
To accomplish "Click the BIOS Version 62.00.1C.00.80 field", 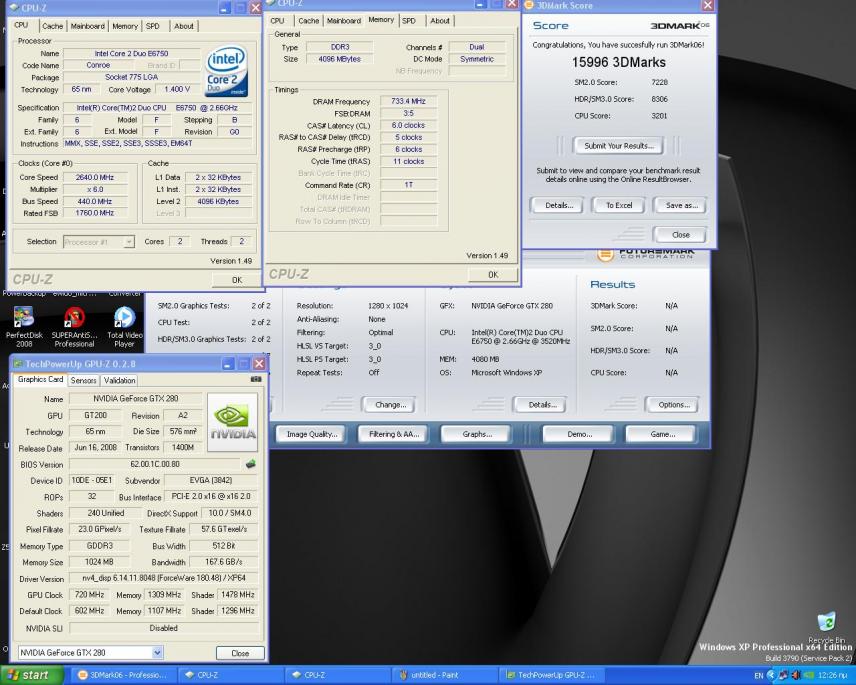I will point(155,464).
